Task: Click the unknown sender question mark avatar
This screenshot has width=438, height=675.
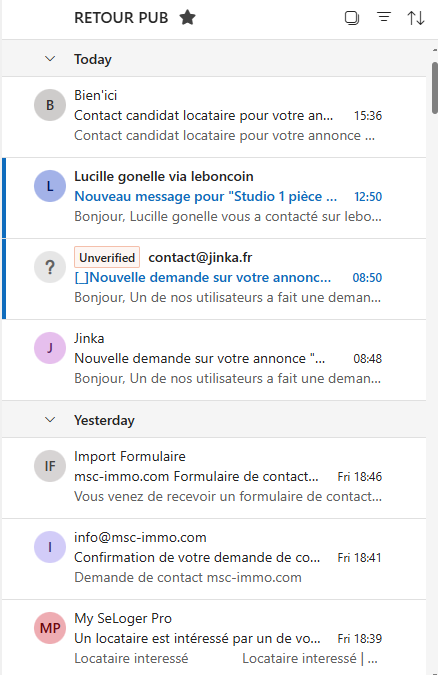Action: pyautogui.click(x=50, y=267)
